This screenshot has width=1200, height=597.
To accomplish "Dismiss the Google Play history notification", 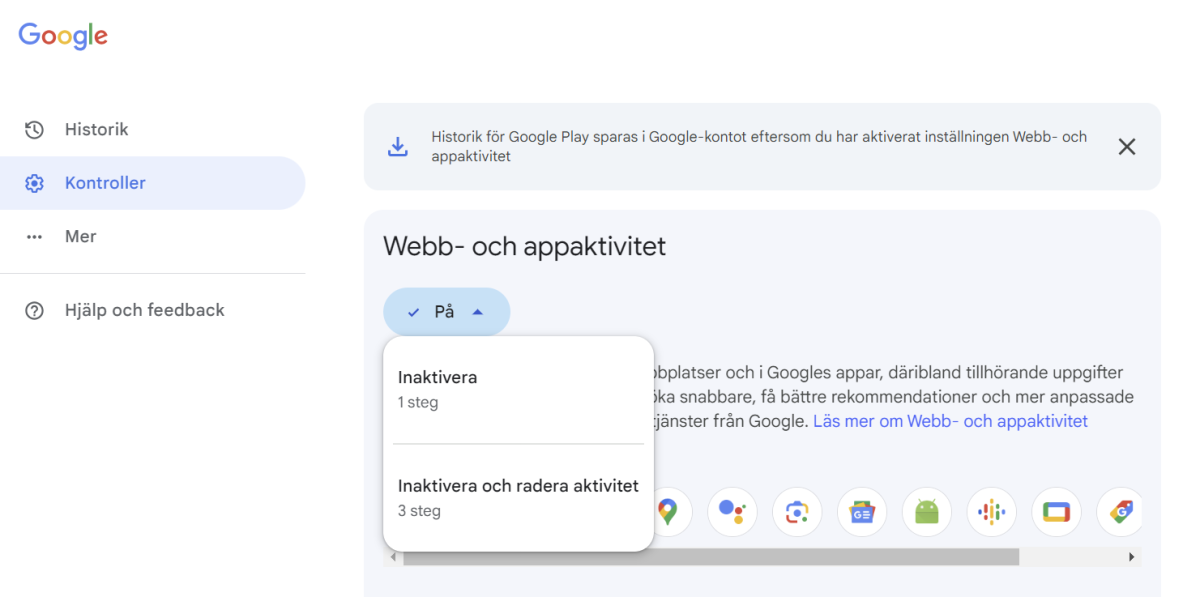I will (x=1126, y=146).
